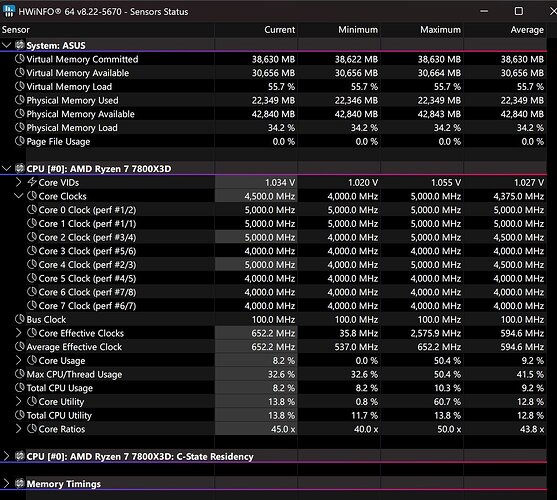Click the Core Clocks average value 4,375.0 MHz
Viewport: 557px width, 500px height.
(519, 196)
